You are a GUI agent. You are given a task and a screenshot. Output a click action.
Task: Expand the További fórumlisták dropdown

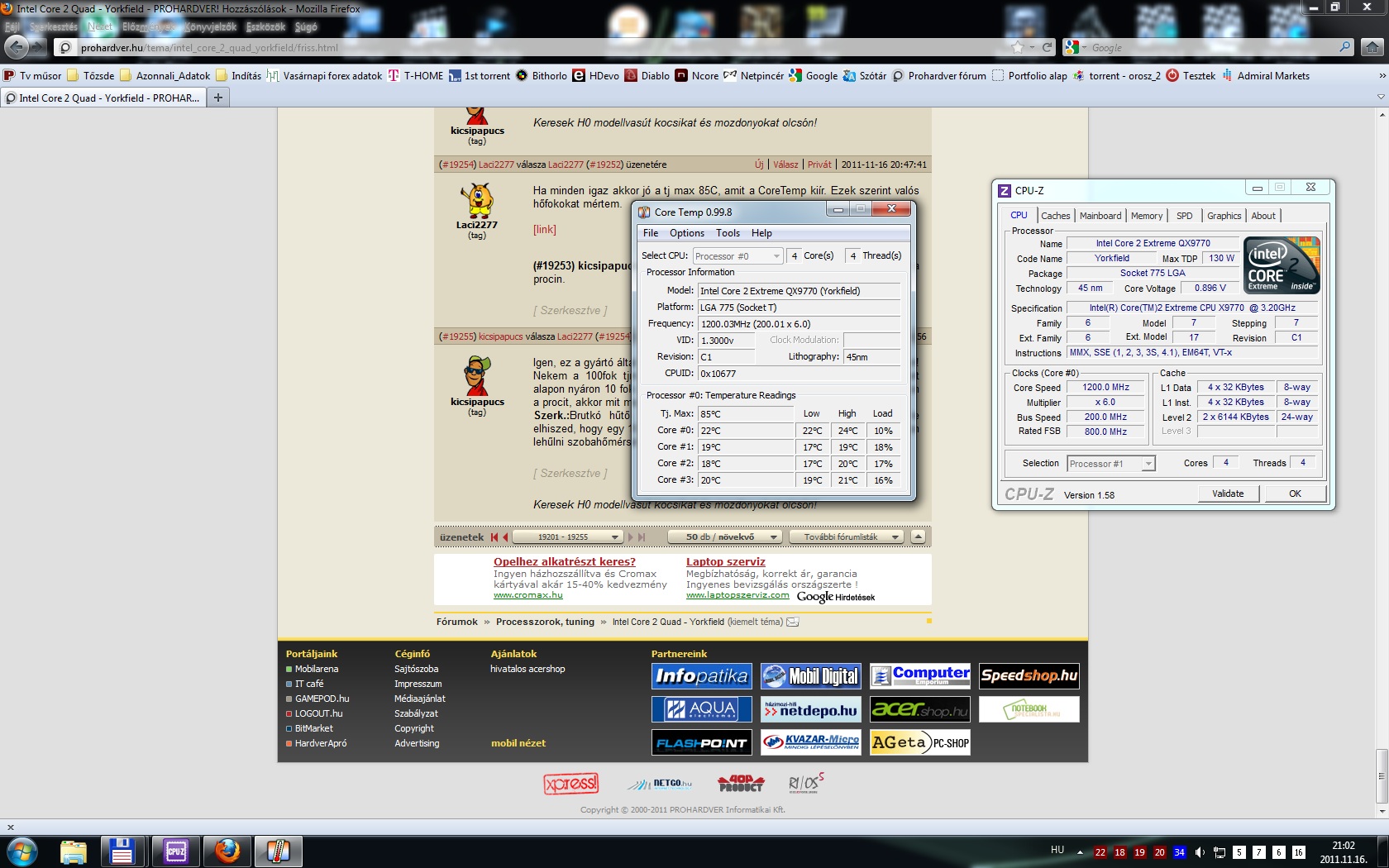point(846,537)
